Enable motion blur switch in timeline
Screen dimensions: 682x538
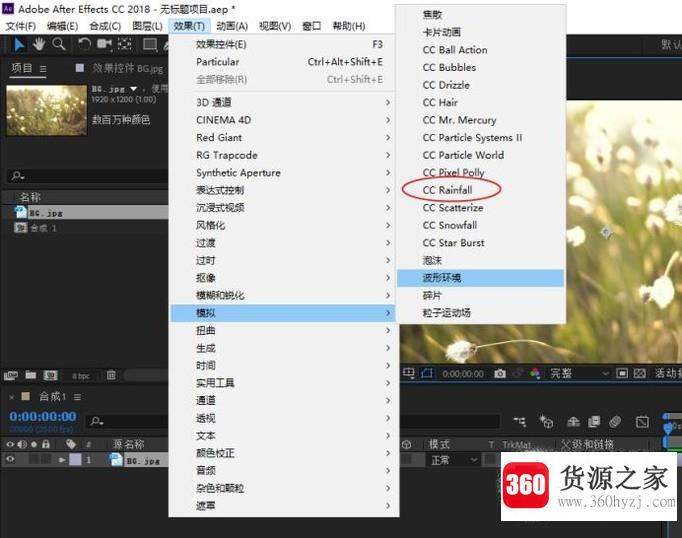point(615,421)
